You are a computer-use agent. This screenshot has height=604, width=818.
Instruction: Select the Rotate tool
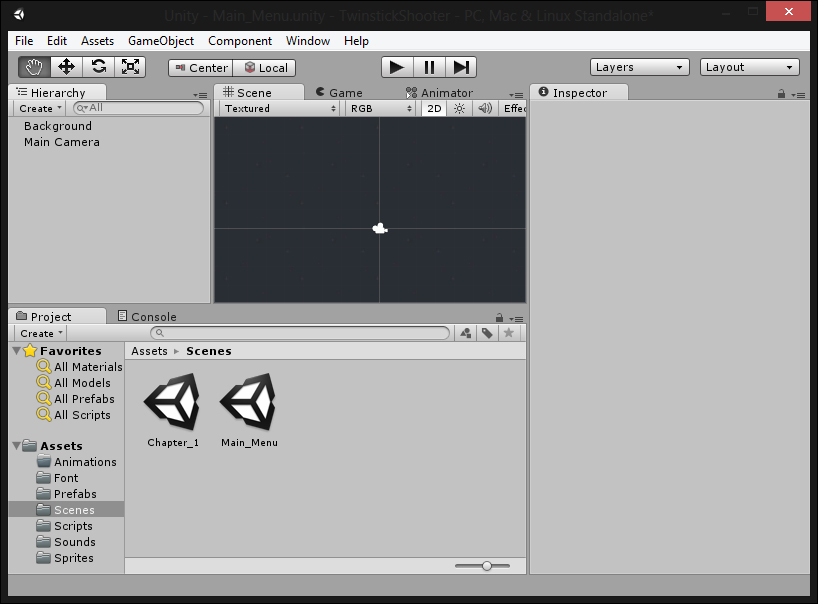(98, 67)
